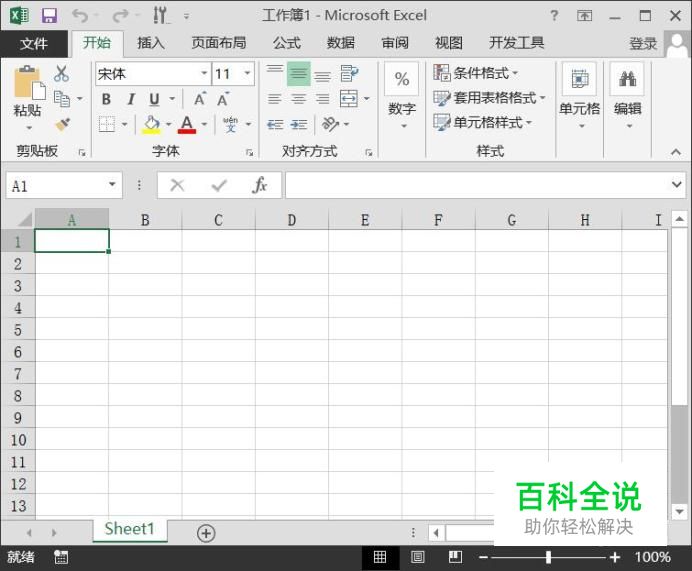Switch to the 插入 tab
This screenshot has height=571, width=692.
click(151, 43)
